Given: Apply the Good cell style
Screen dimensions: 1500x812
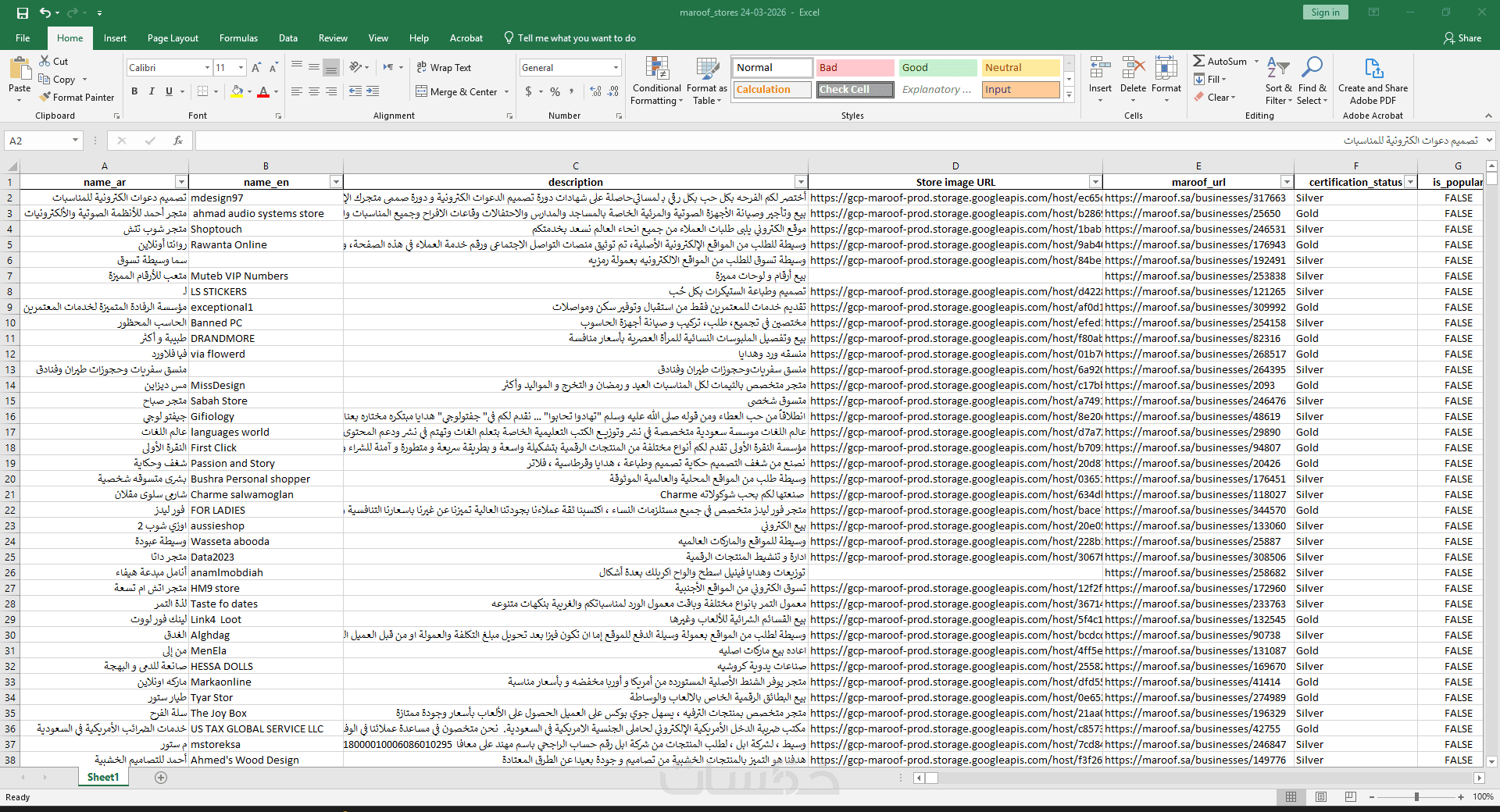Looking at the screenshot, I should [937, 68].
